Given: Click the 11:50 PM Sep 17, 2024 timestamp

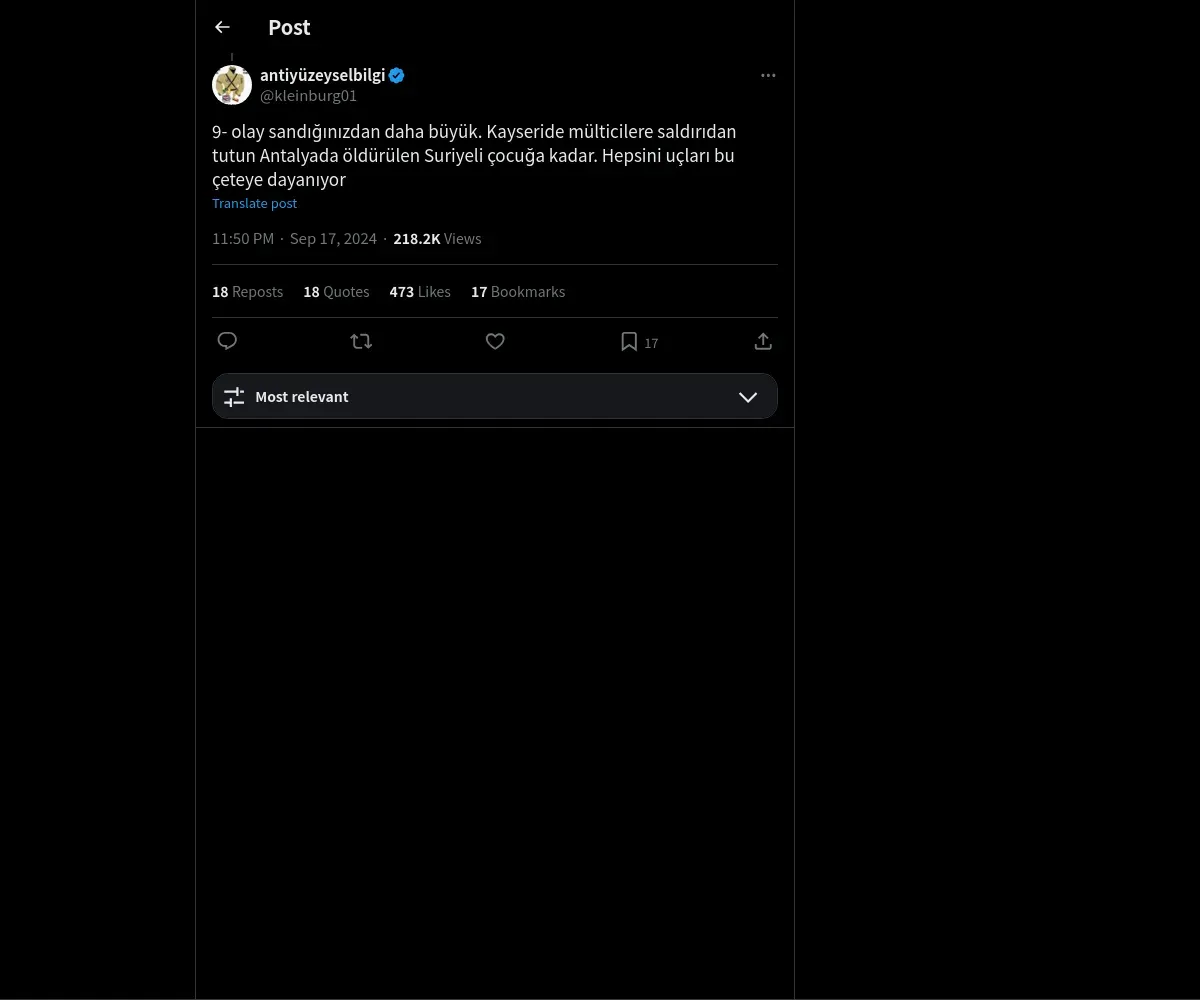Looking at the screenshot, I should [294, 239].
